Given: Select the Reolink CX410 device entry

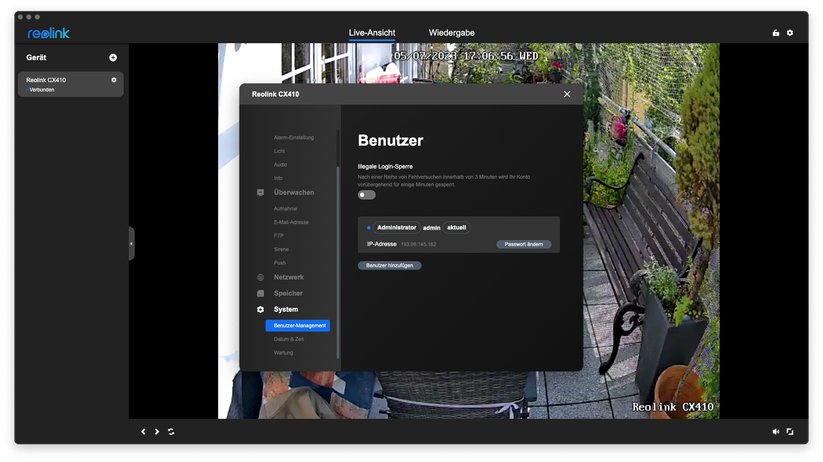Looking at the screenshot, I should pyautogui.click(x=71, y=85).
